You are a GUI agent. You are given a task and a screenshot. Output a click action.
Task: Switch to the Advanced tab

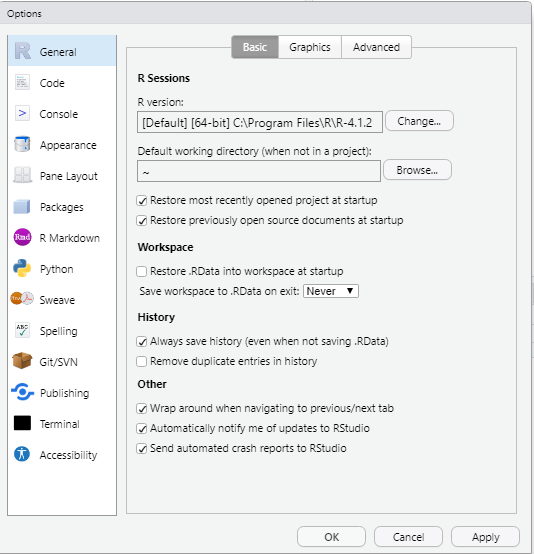pos(376,47)
